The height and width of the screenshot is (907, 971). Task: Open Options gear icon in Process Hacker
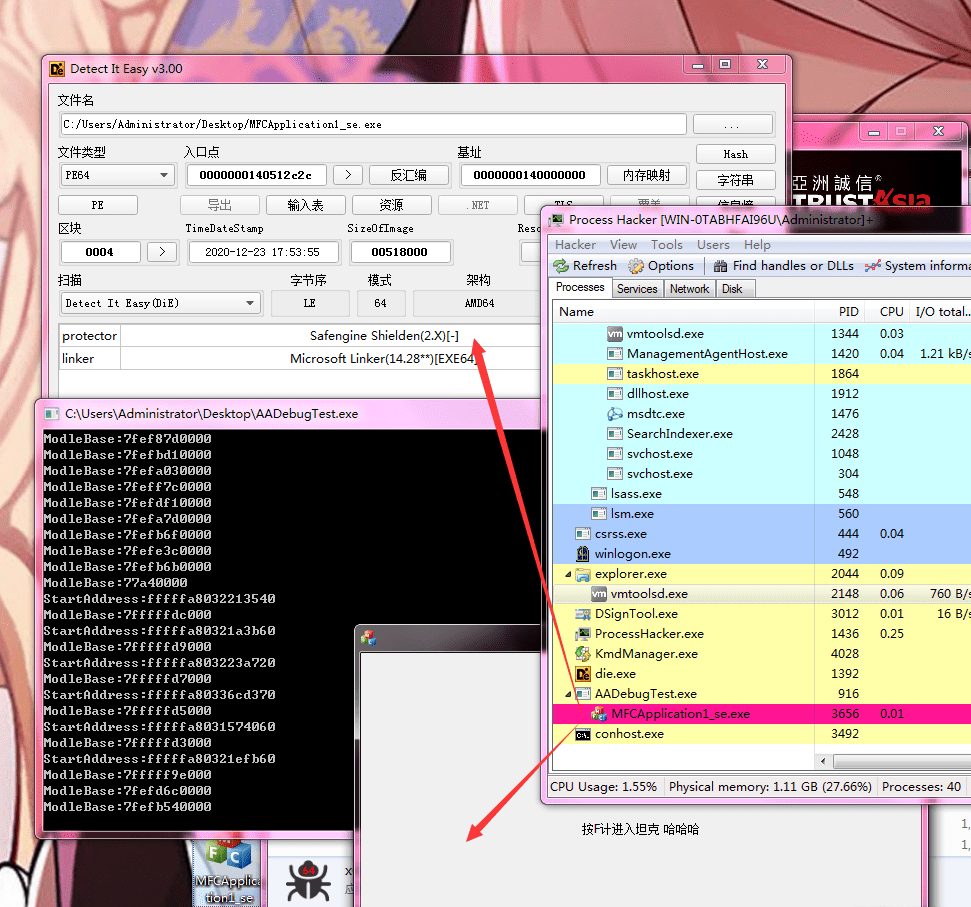636,266
